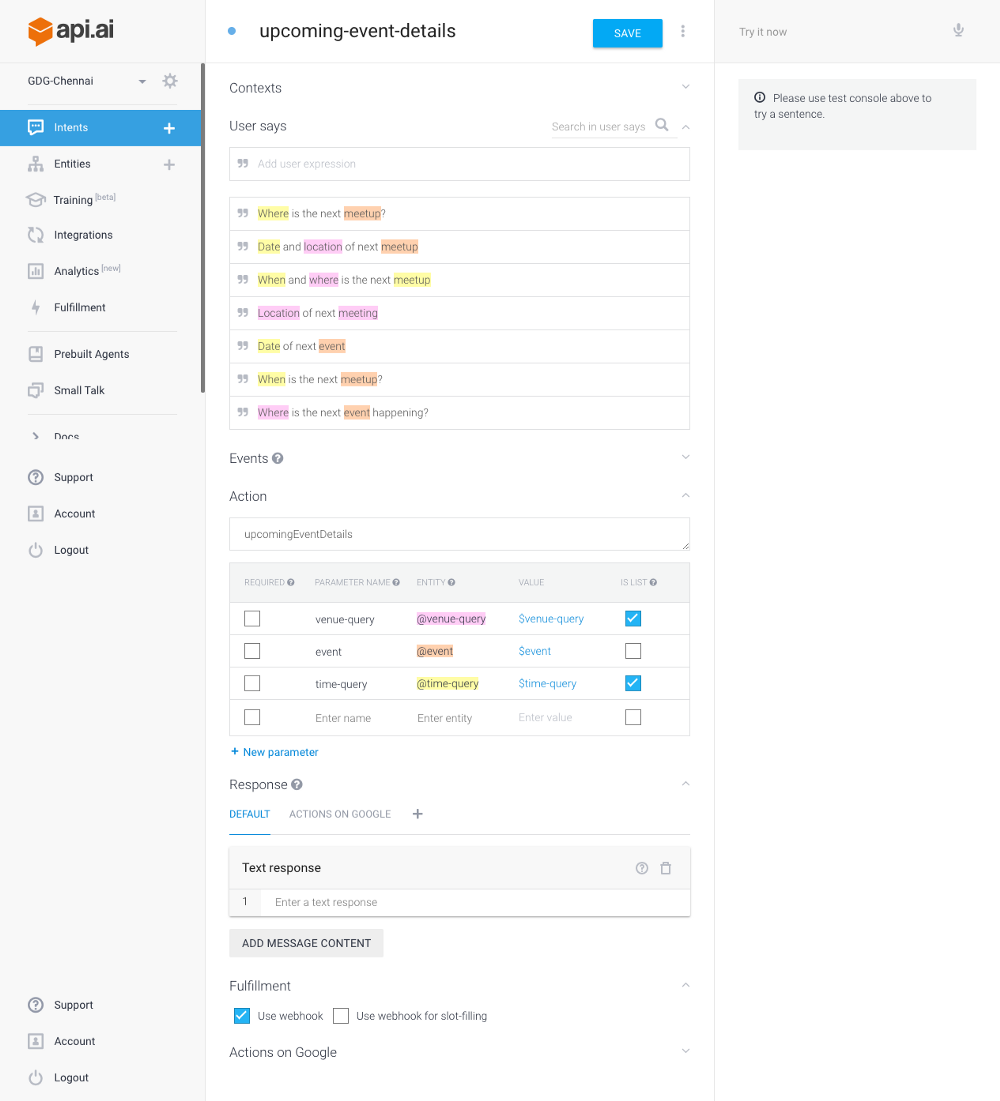The width and height of the screenshot is (1000, 1101).
Task: Uncheck IS LIST for time-query parameter
Action: (x=632, y=683)
